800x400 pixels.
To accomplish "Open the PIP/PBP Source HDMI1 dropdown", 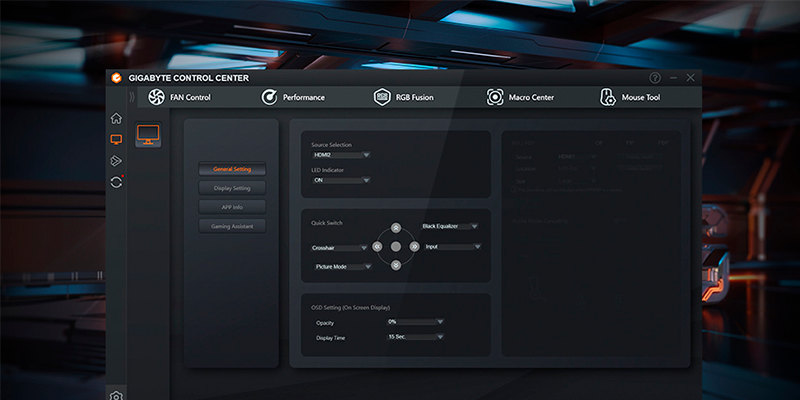I will pos(577,157).
